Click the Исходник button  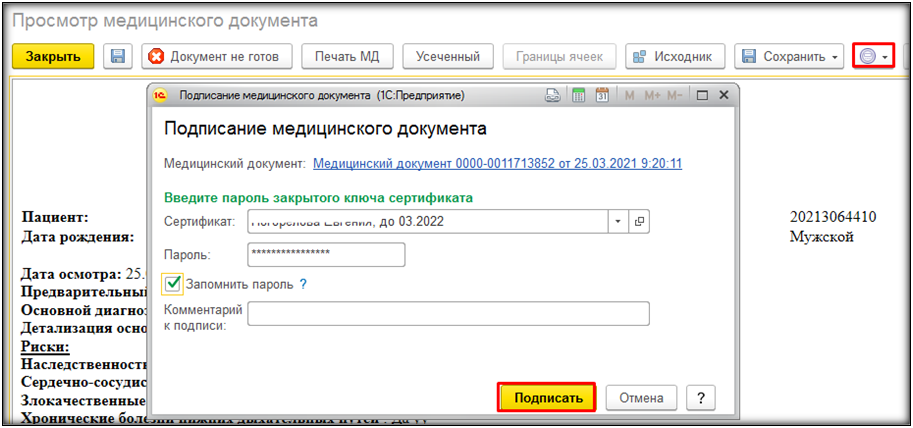[675, 56]
